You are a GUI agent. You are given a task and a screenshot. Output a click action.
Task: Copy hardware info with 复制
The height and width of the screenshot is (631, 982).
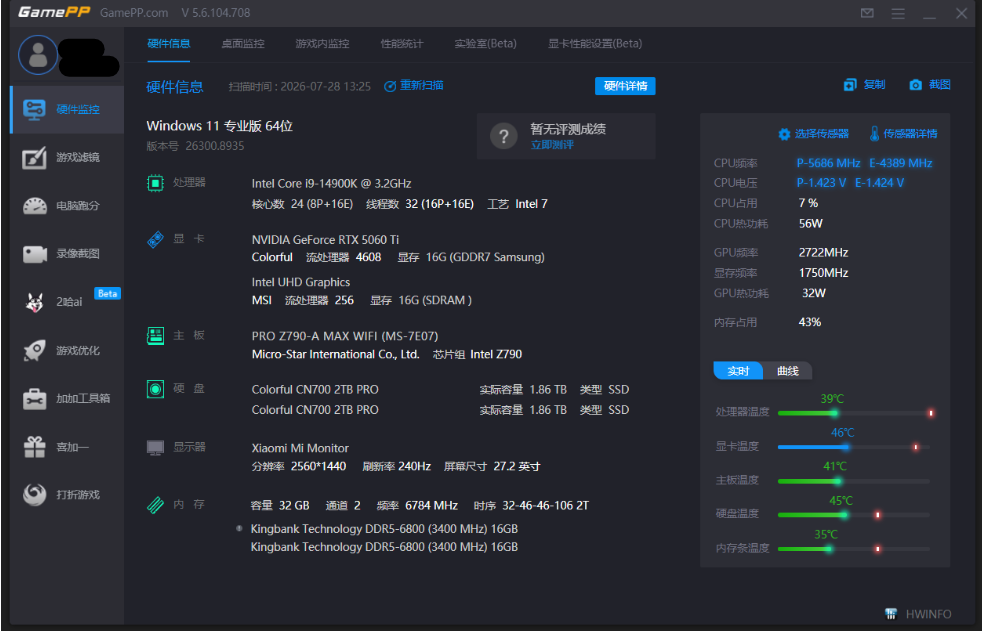865,85
